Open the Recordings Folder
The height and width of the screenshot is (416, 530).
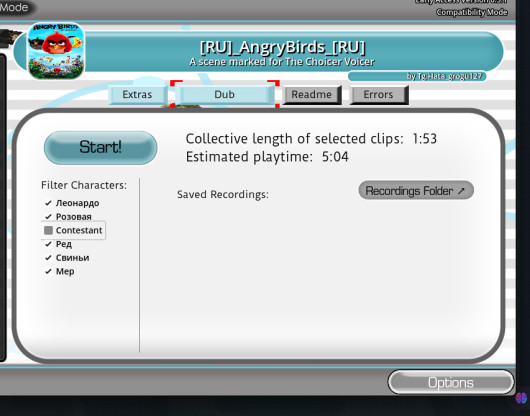tap(416, 191)
